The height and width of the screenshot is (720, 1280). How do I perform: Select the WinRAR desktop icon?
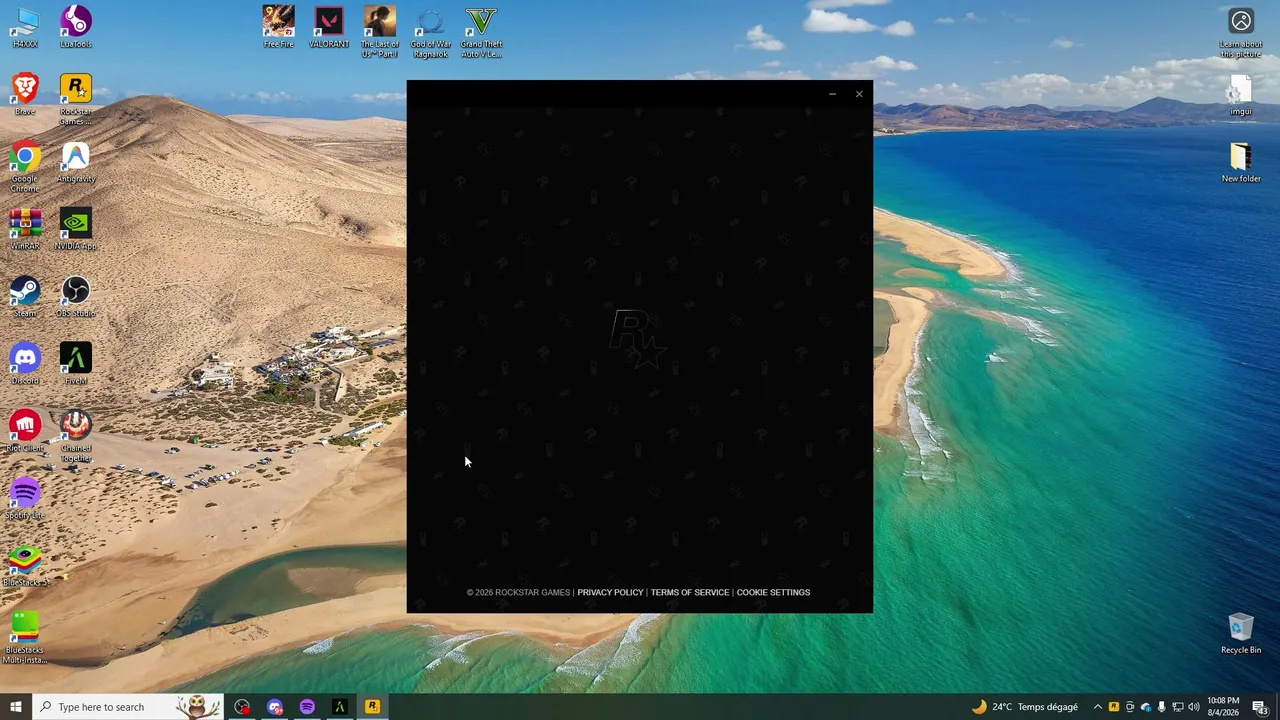pyautogui.click(x=25, y=229)
